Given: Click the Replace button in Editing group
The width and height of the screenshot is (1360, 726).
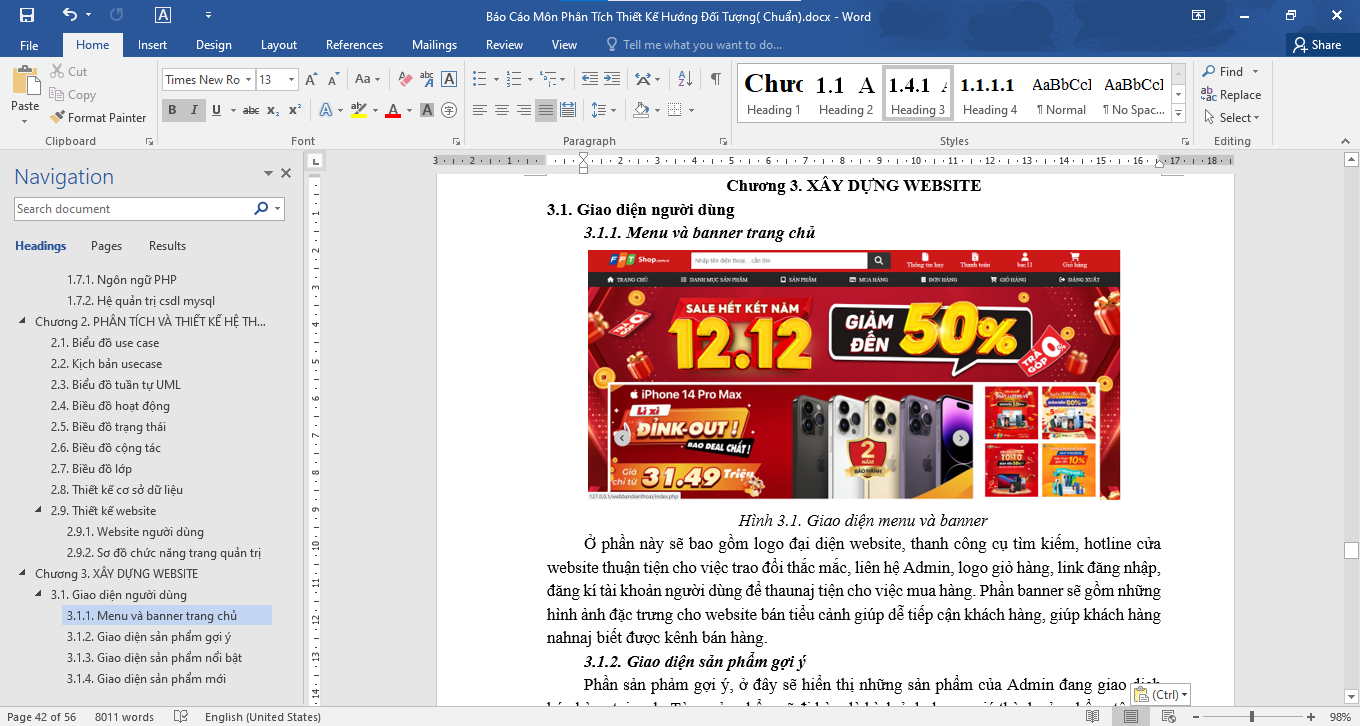Looking at the screenshot, I should pos(1231,95).
